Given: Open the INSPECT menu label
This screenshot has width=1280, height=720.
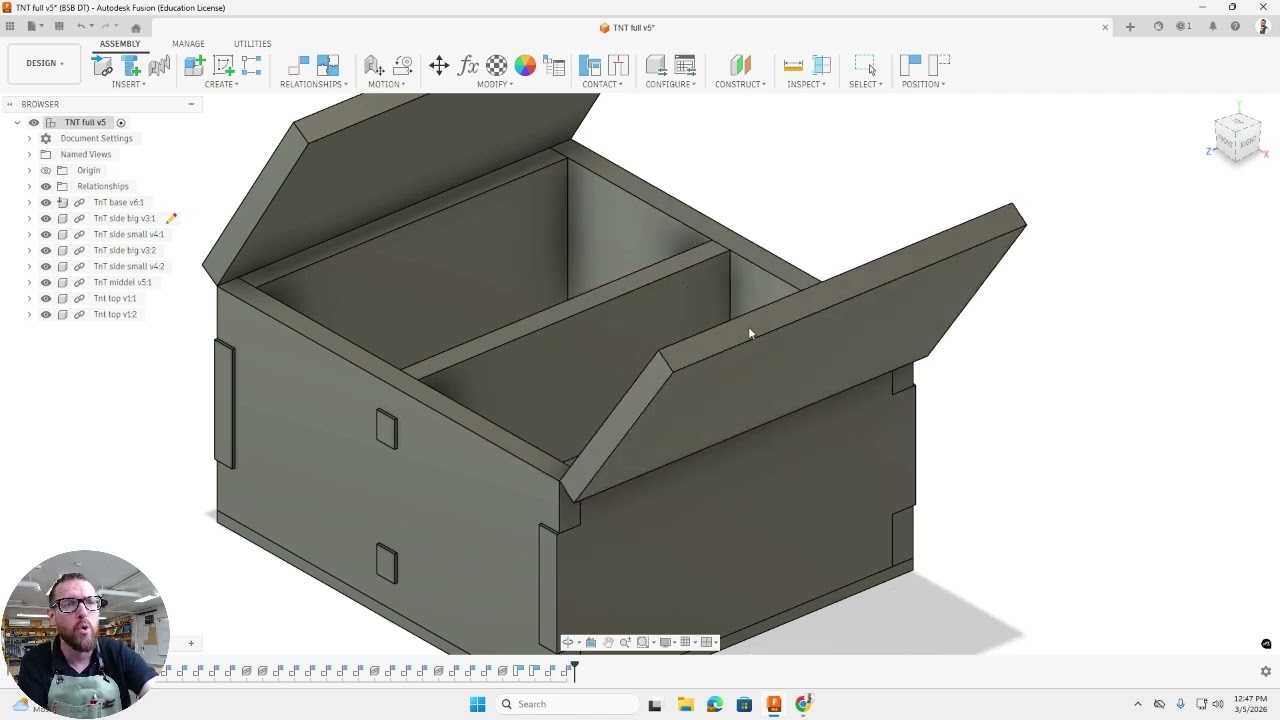Looking at the screenshot, I should [806, 84].
